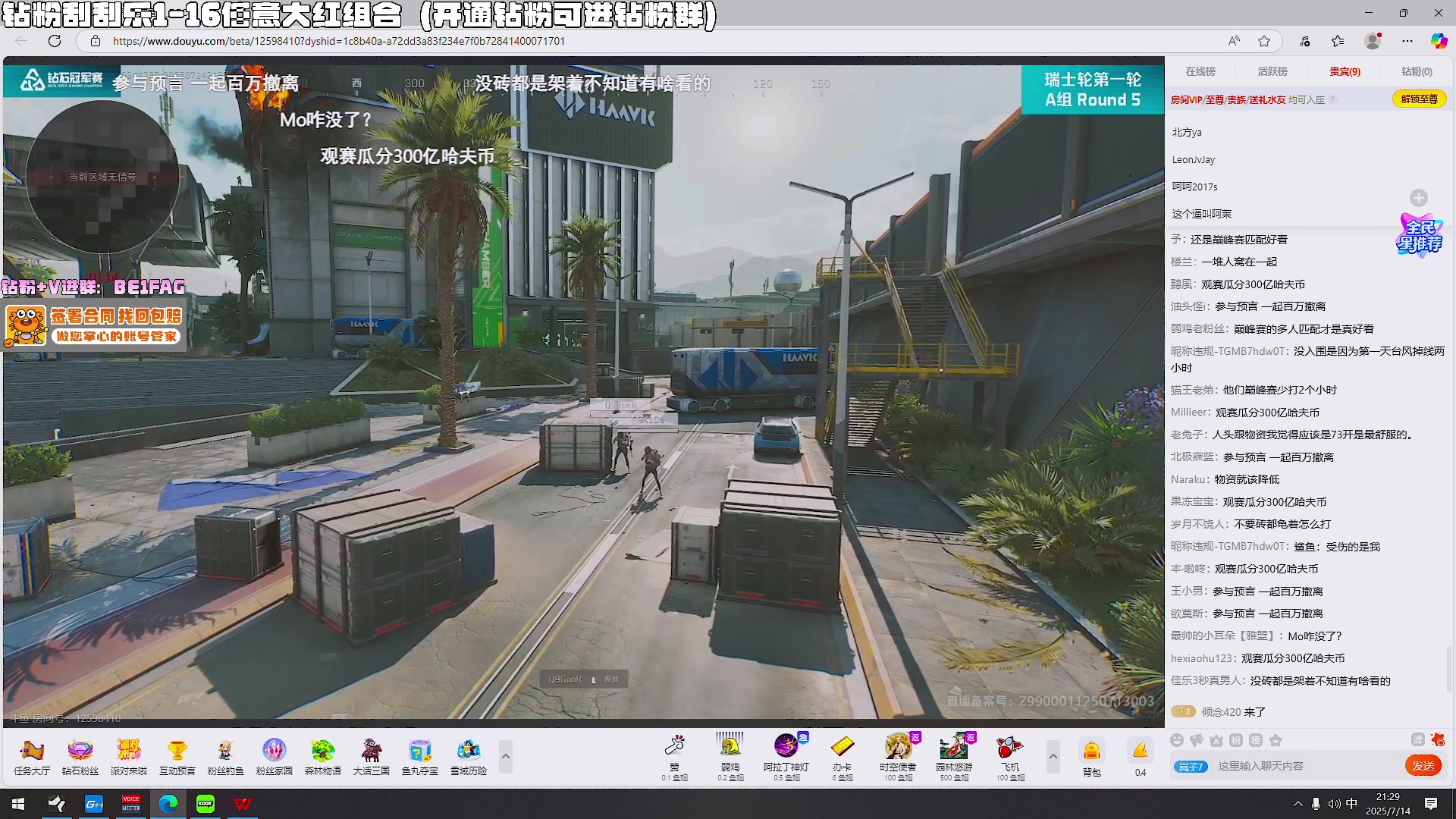Open emoji picker in chat toolbar
Image resolution: width=1456 pixels, height=819 pixels.
pos(1176,740)
